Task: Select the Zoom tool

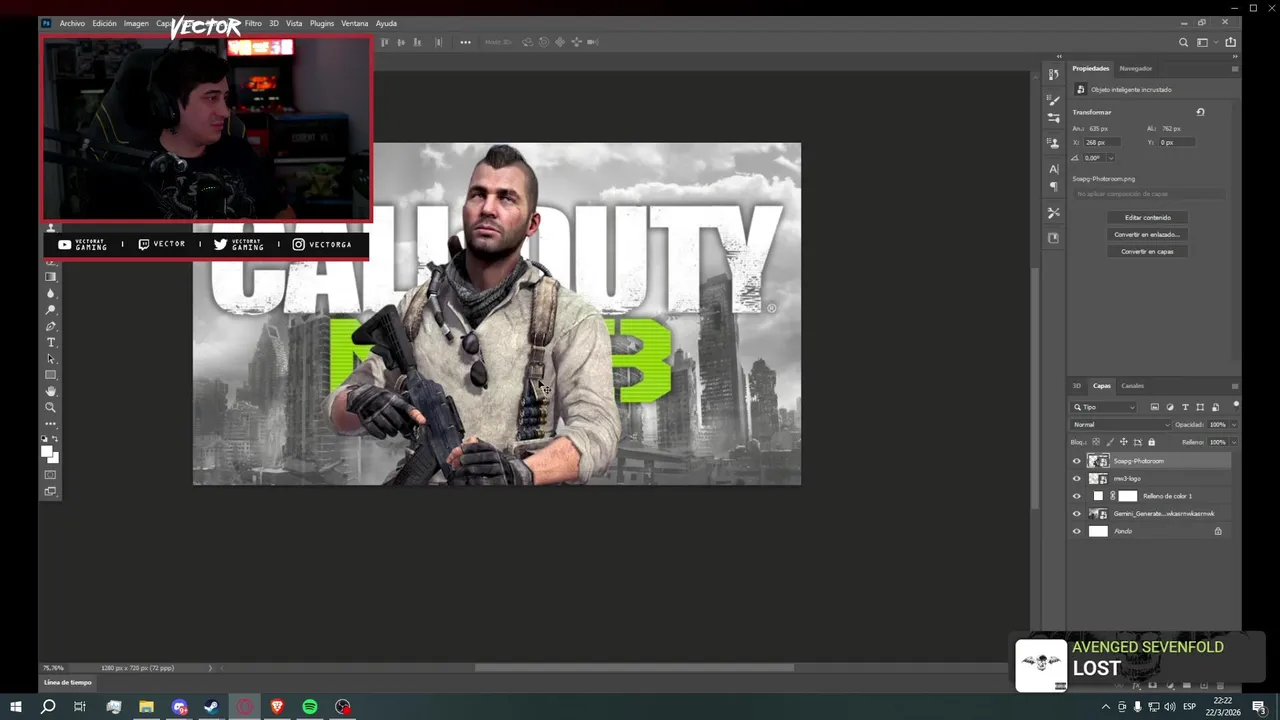Action: click(x=51, y=407)
